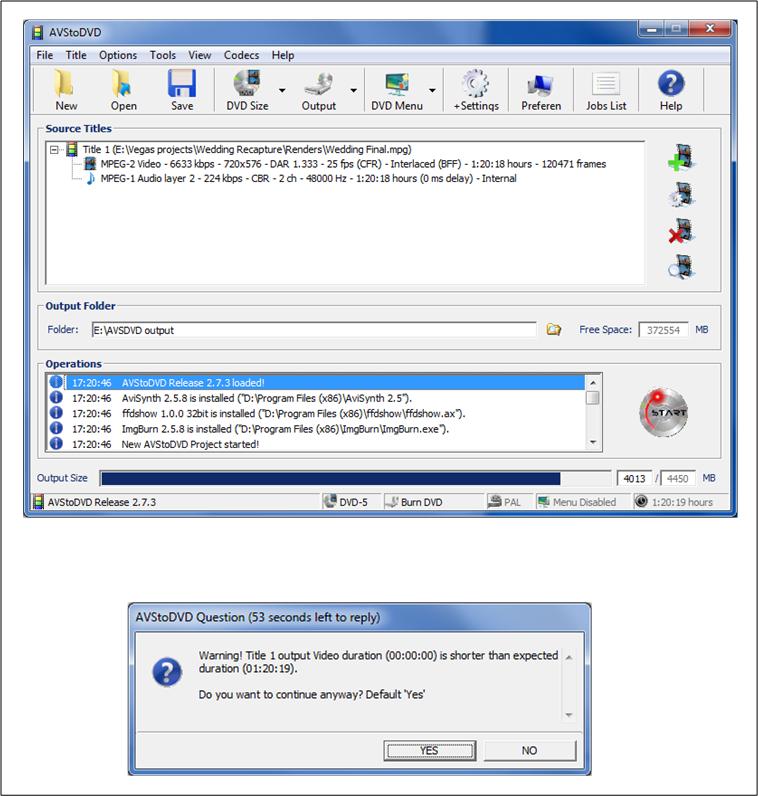
Task: Open the Codecs menu
Action: point(241,55)
